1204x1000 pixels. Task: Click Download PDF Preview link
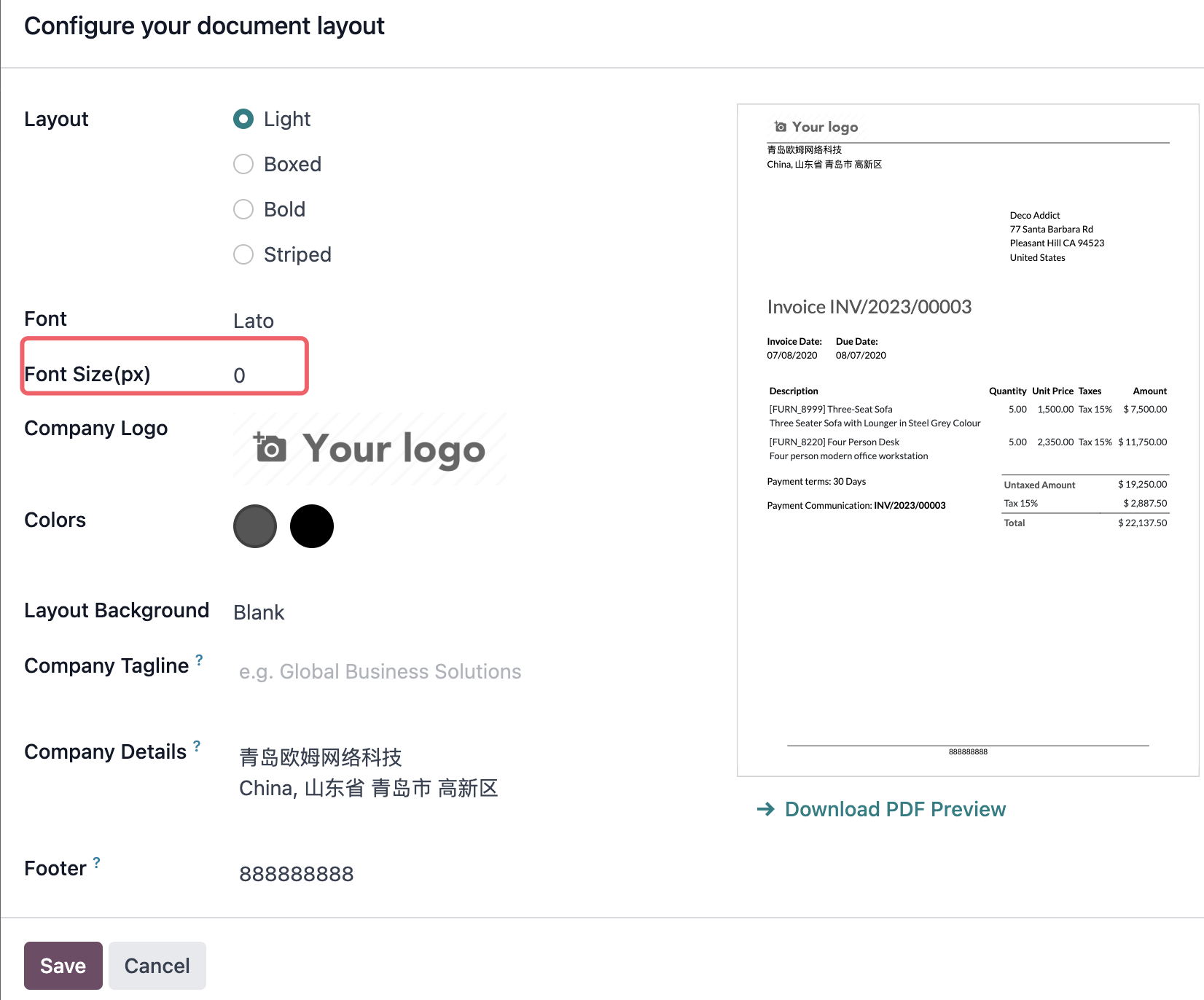[x=895, y=809]
